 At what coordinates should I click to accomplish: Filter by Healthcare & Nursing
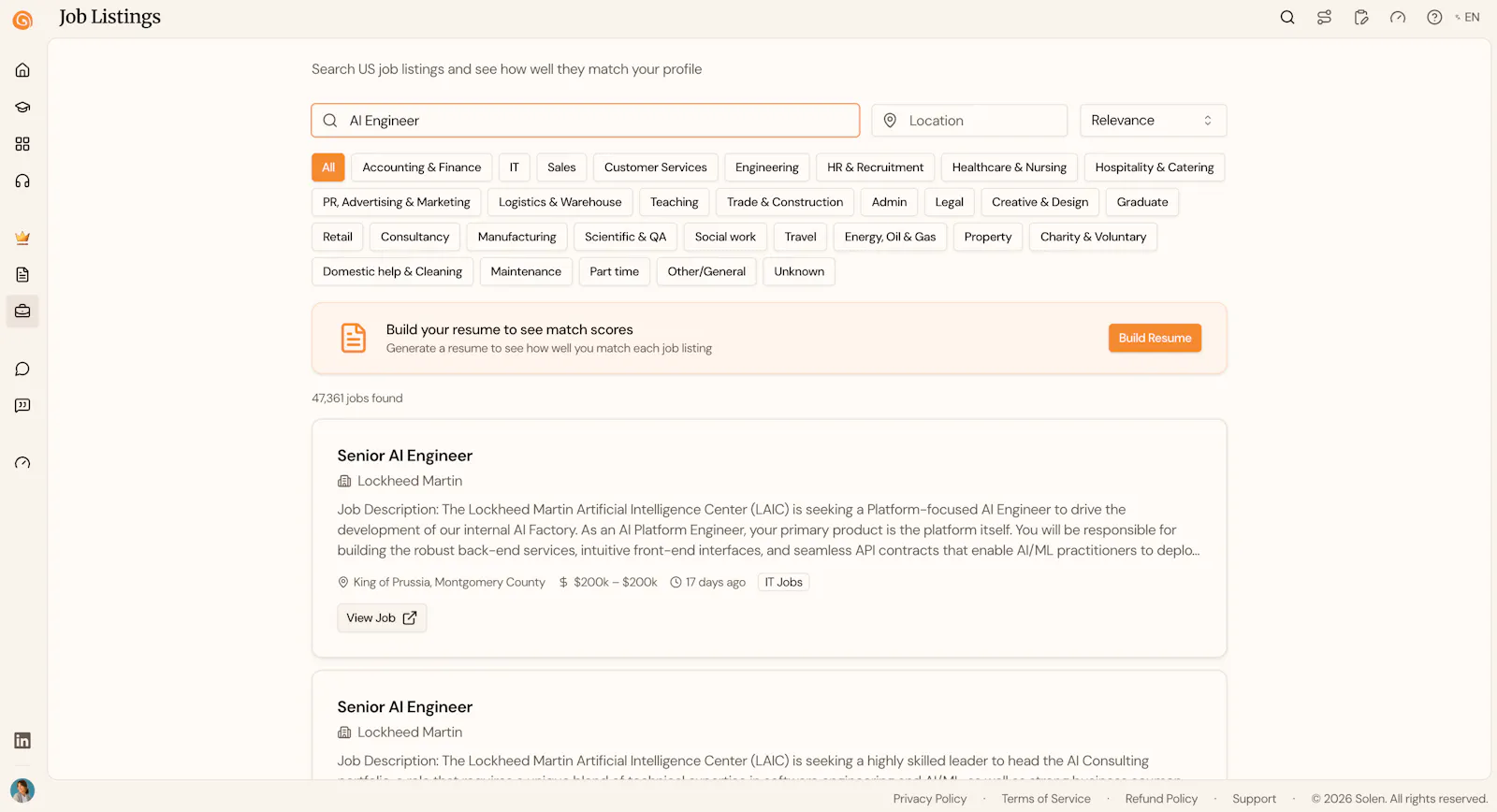click(x=1010, y=167)
